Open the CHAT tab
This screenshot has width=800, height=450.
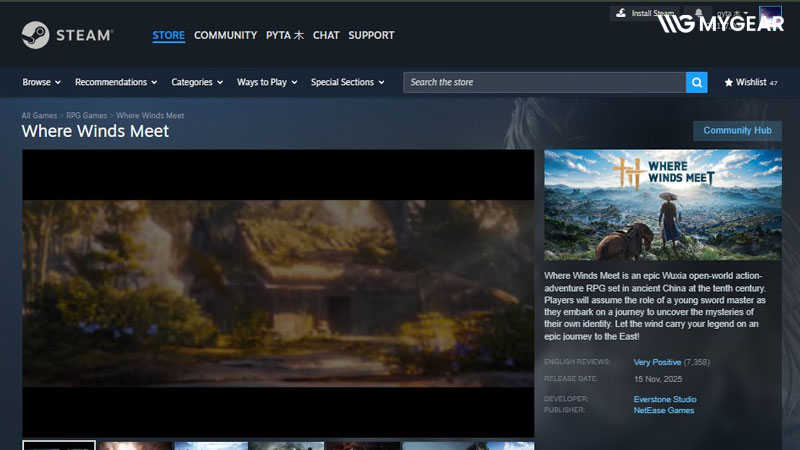(x=326, y=35)
